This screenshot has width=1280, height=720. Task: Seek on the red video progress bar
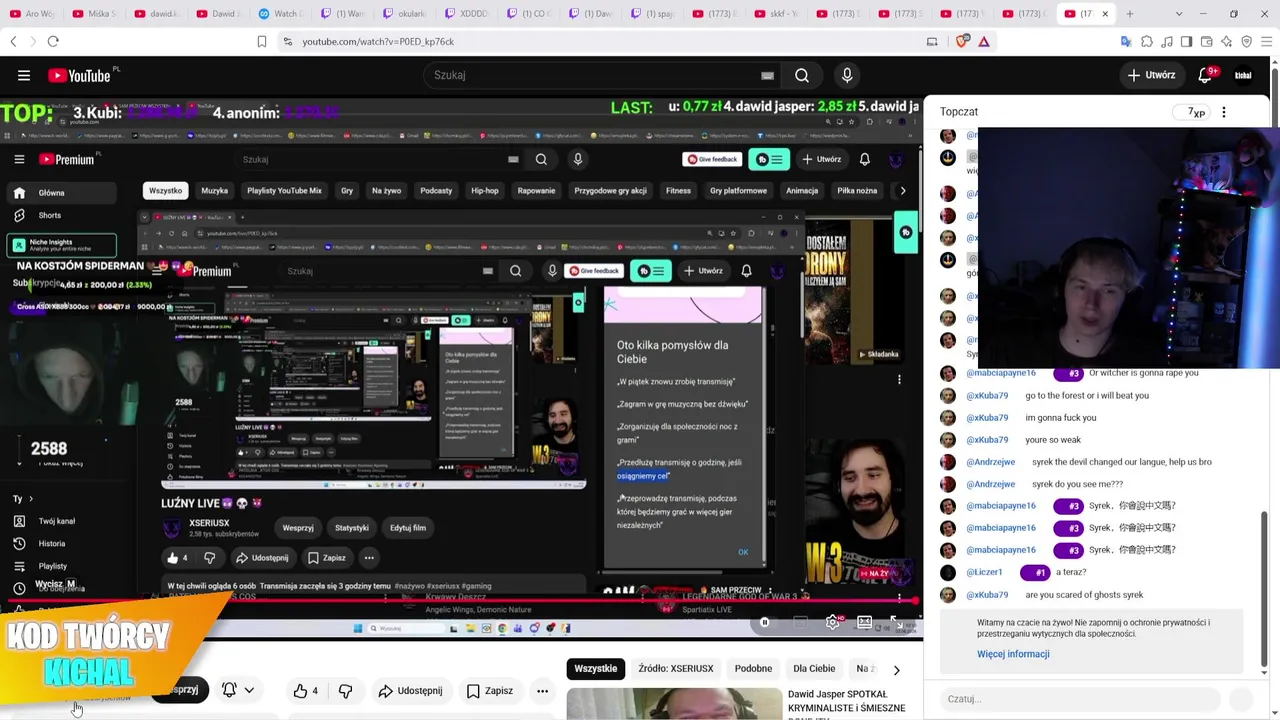pos(461,602)
